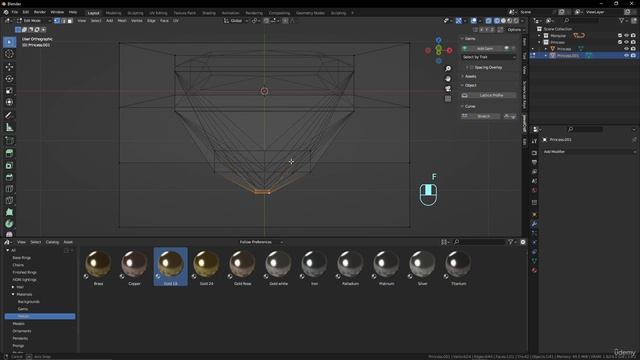640x360 pixels.
Task: Open the Select by Trait dropdown
Action: (489, 57)
